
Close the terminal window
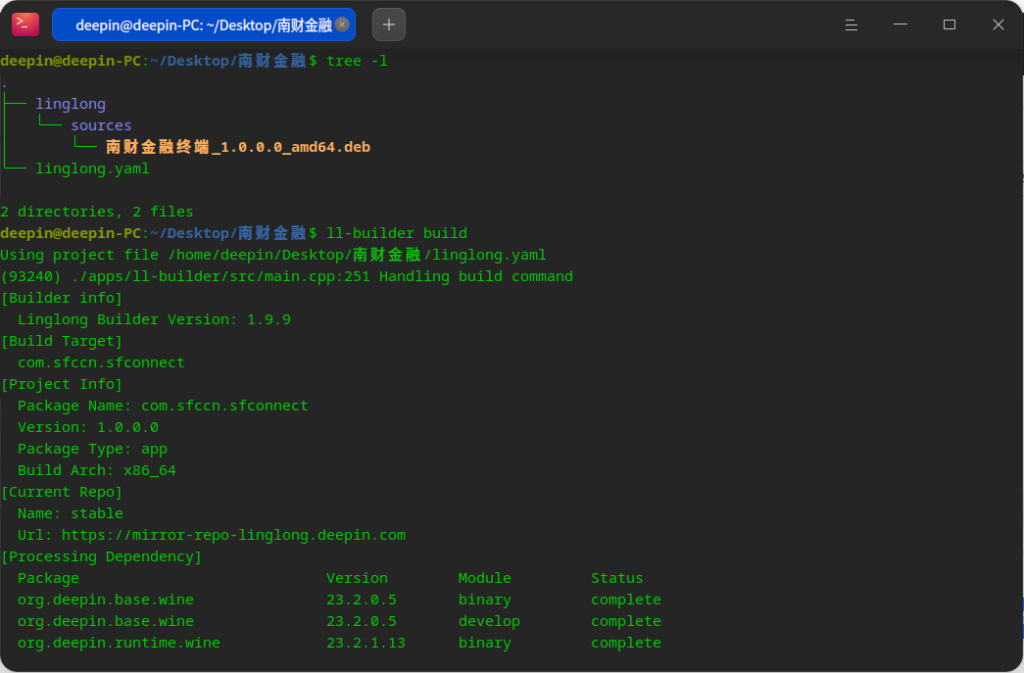[998, 25]
